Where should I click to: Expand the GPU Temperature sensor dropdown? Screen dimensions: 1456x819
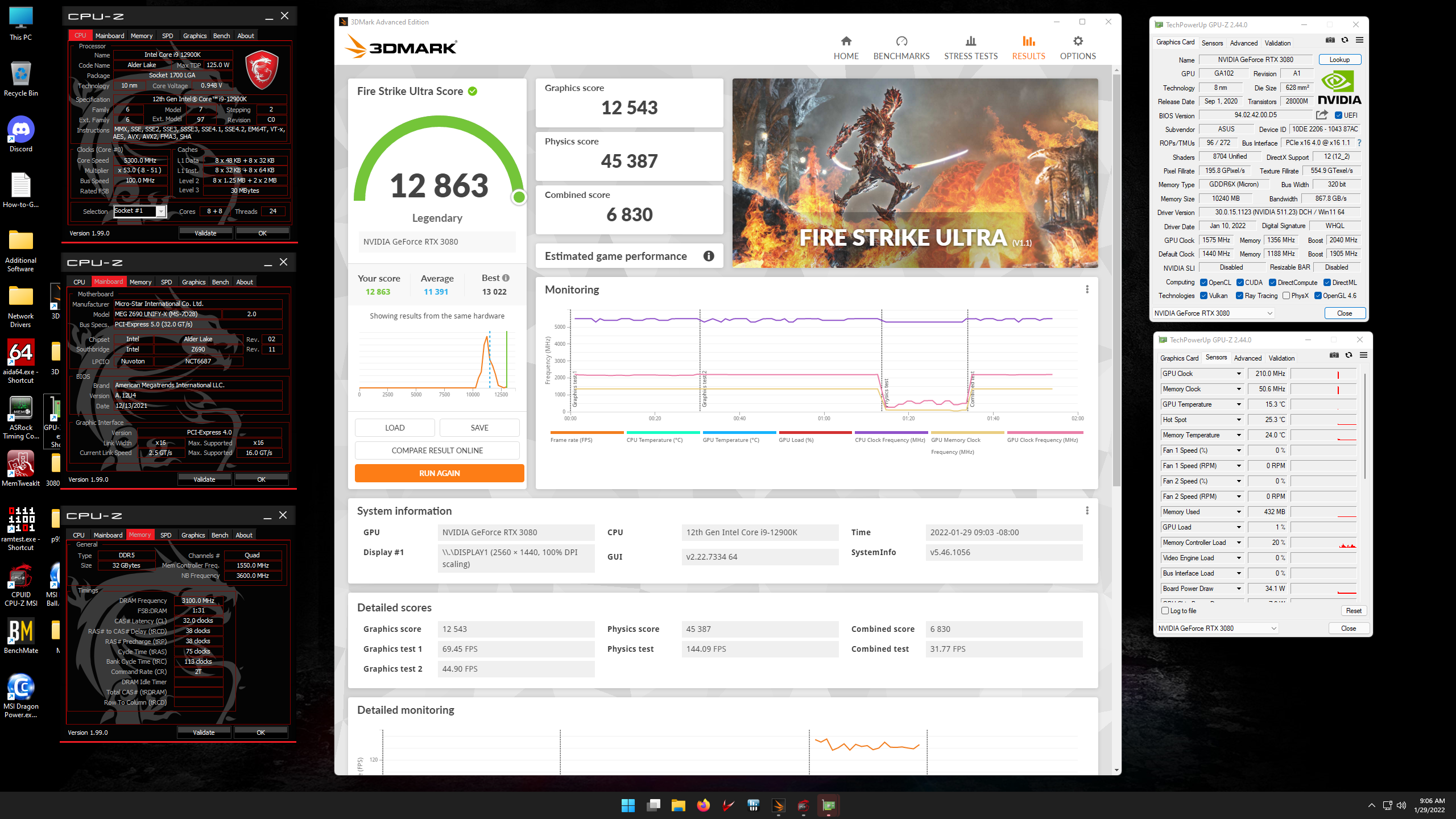pos(1239,404)
